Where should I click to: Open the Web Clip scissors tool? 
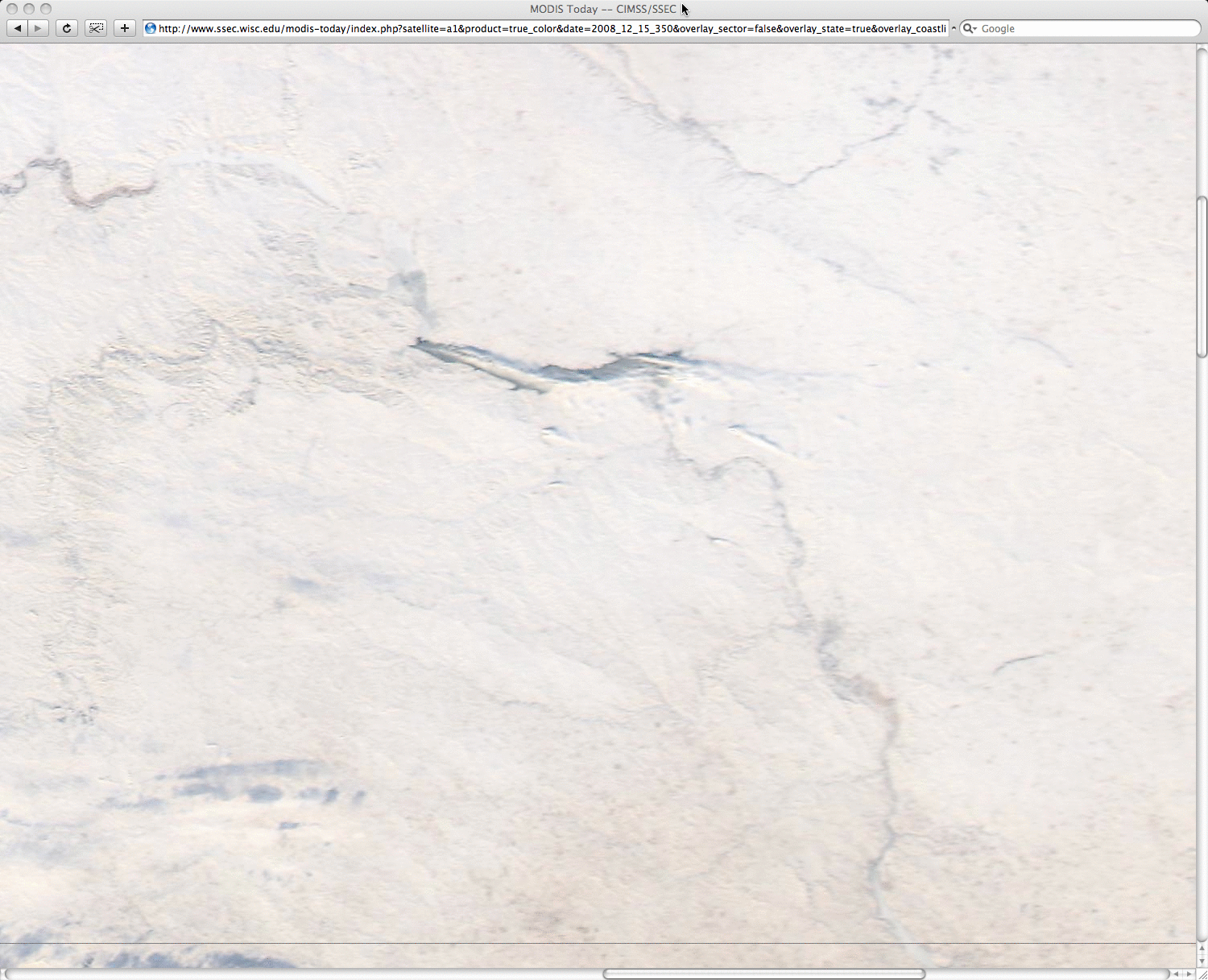point(96,28)
